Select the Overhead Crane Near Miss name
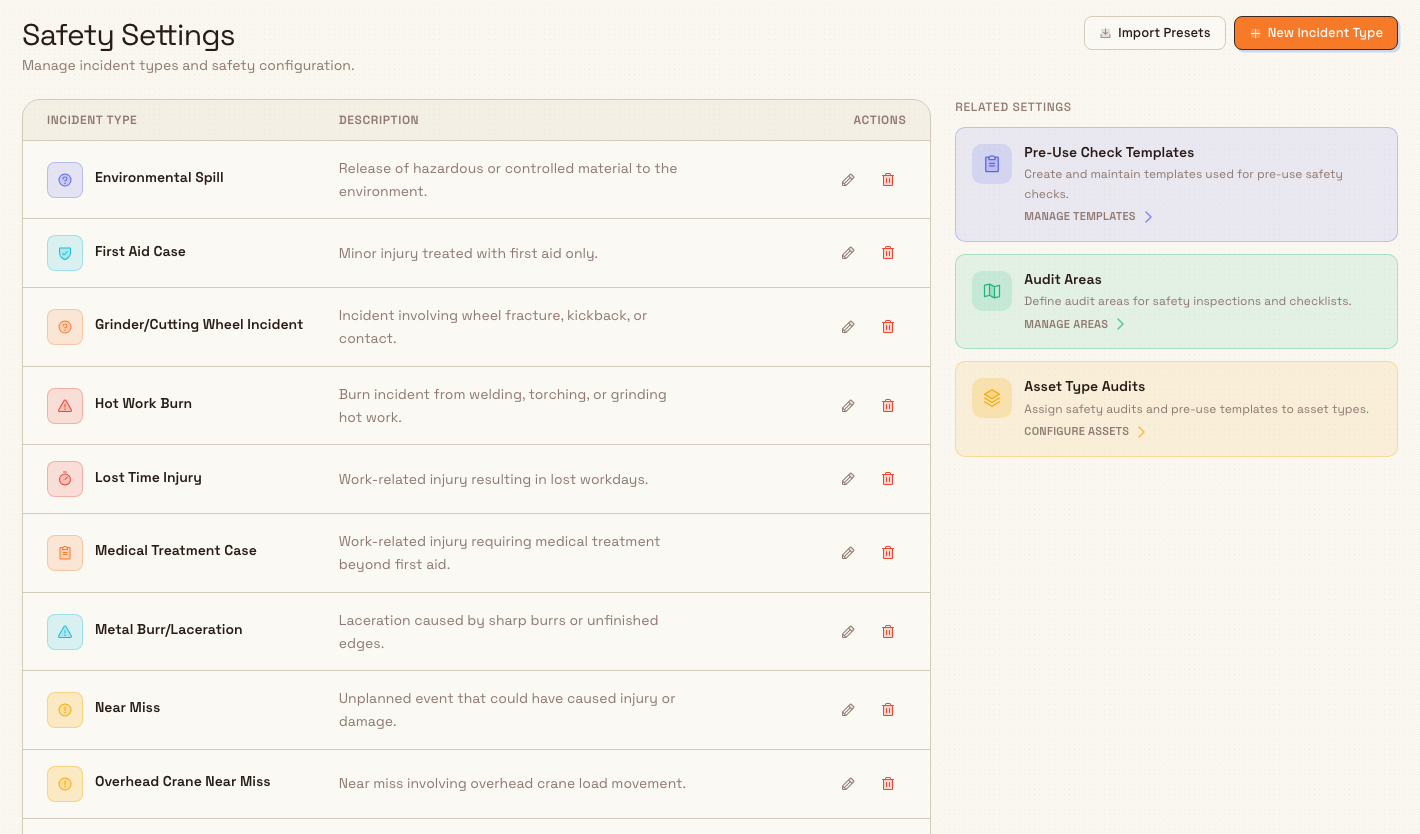 (183, 781)
